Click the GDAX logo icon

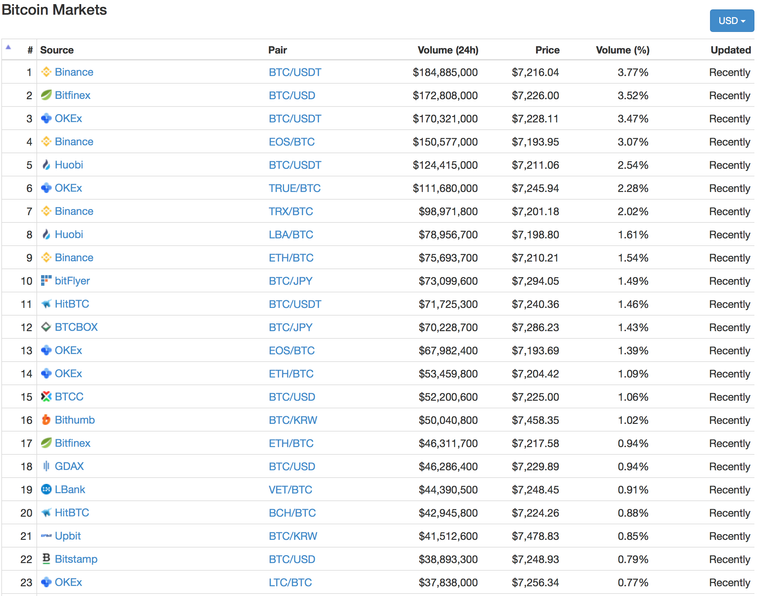pos(46,466)
